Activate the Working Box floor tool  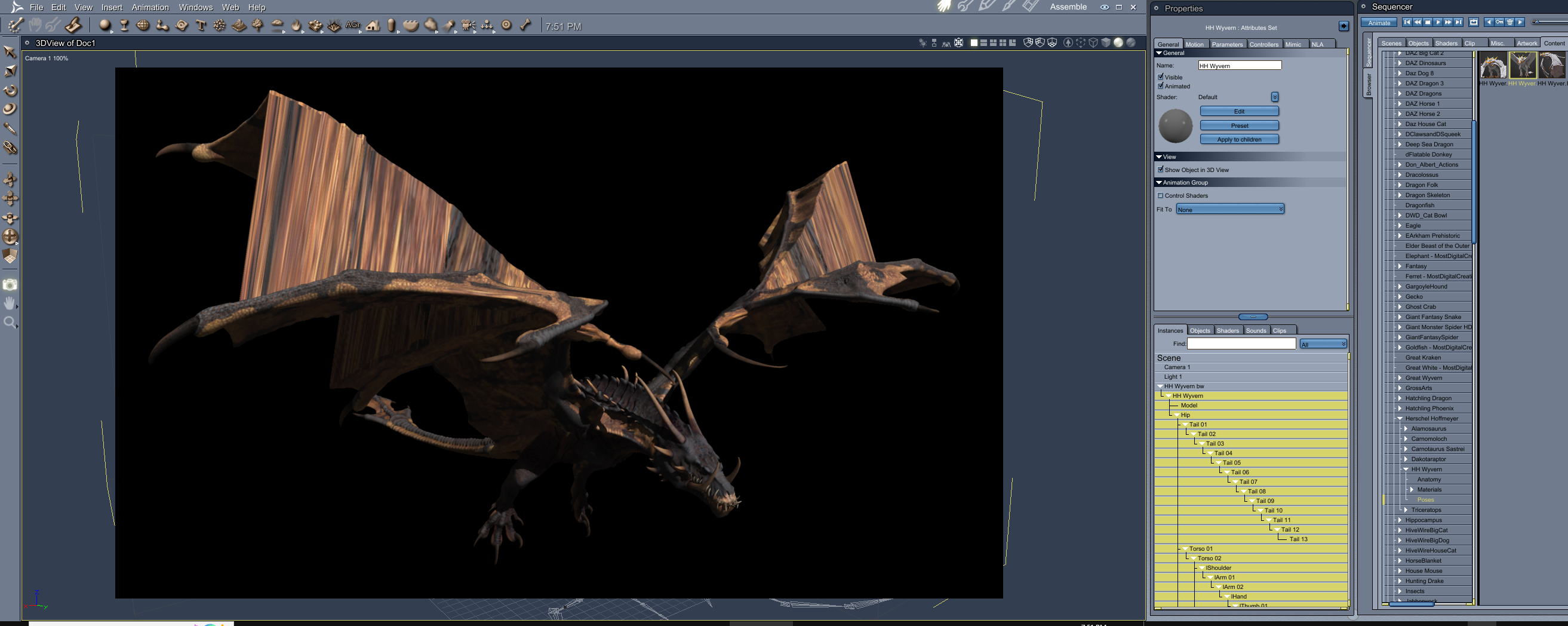click(10, 256)
